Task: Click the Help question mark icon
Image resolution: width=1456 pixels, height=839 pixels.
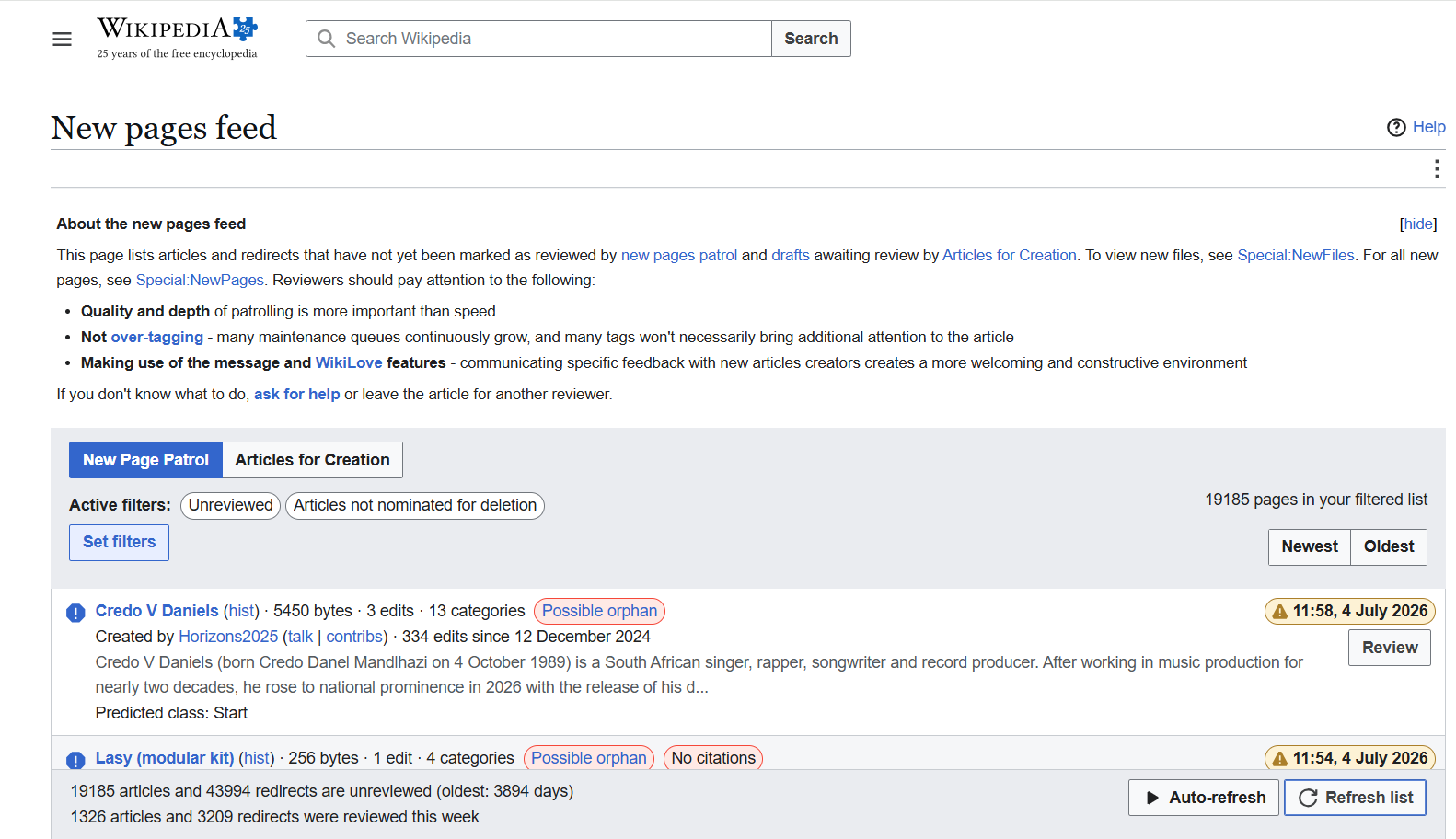Action: [x=1396, y=127]
